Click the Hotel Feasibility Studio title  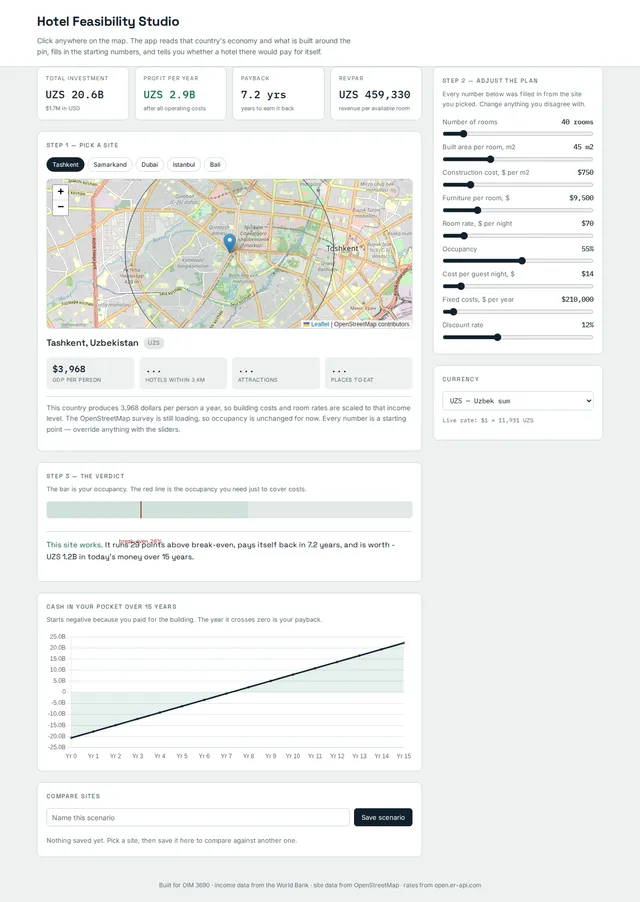click(x=108, y=21)
